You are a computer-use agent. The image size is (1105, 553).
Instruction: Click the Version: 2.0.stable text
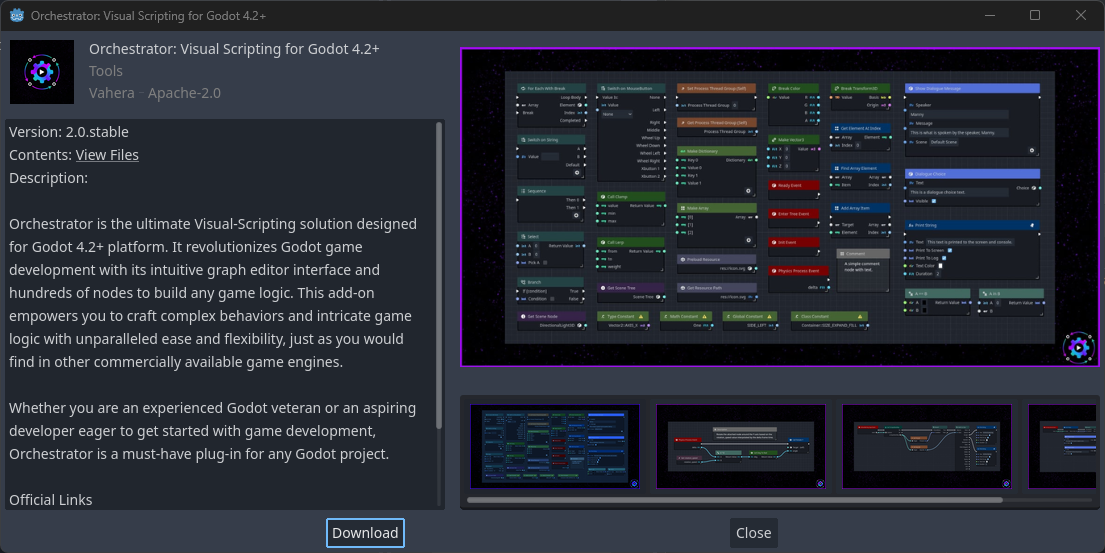tap(69, 132)
